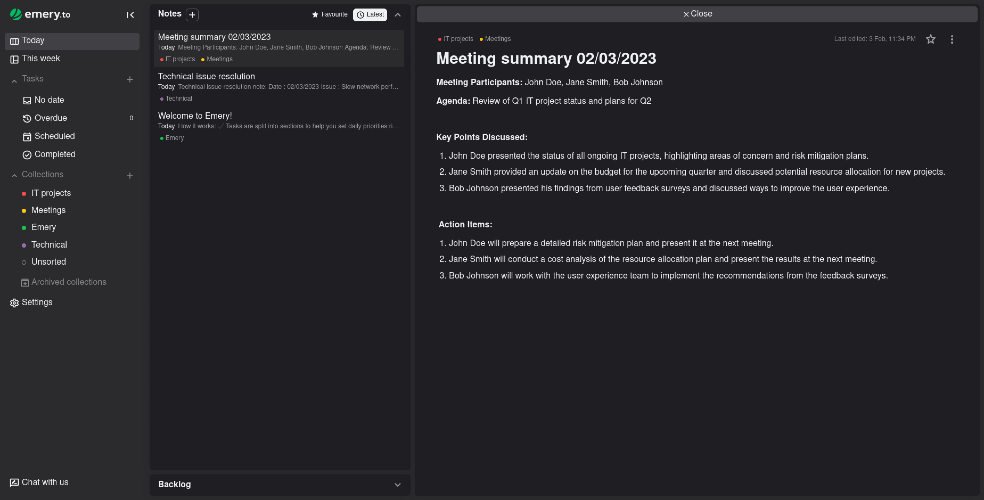
Task: Toggle Latest sort for notes
Action: (370, 15)
